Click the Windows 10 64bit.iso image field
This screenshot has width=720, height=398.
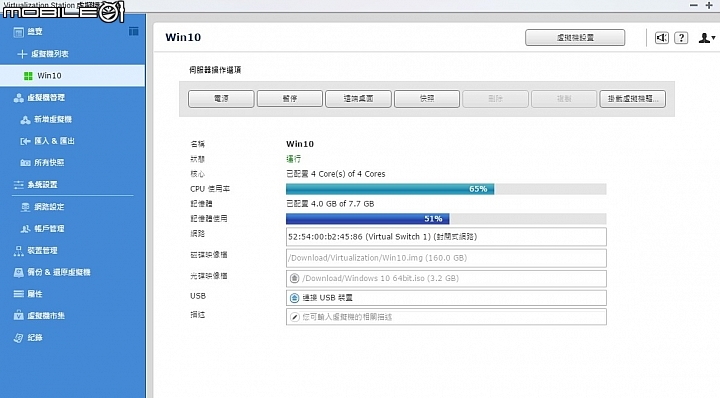pos(446,279)
